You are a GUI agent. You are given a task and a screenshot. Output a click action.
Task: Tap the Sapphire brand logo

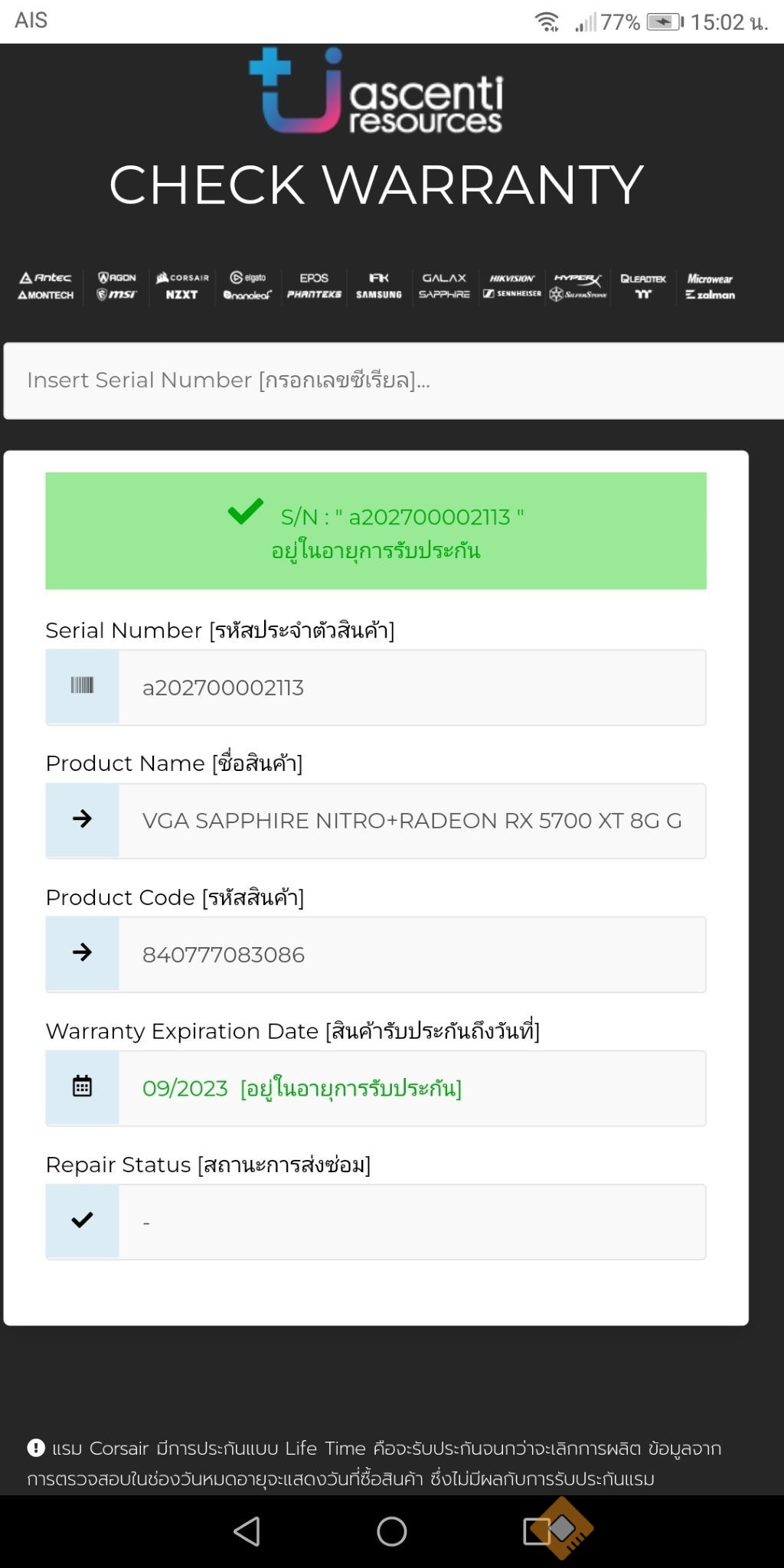point(444,295)
